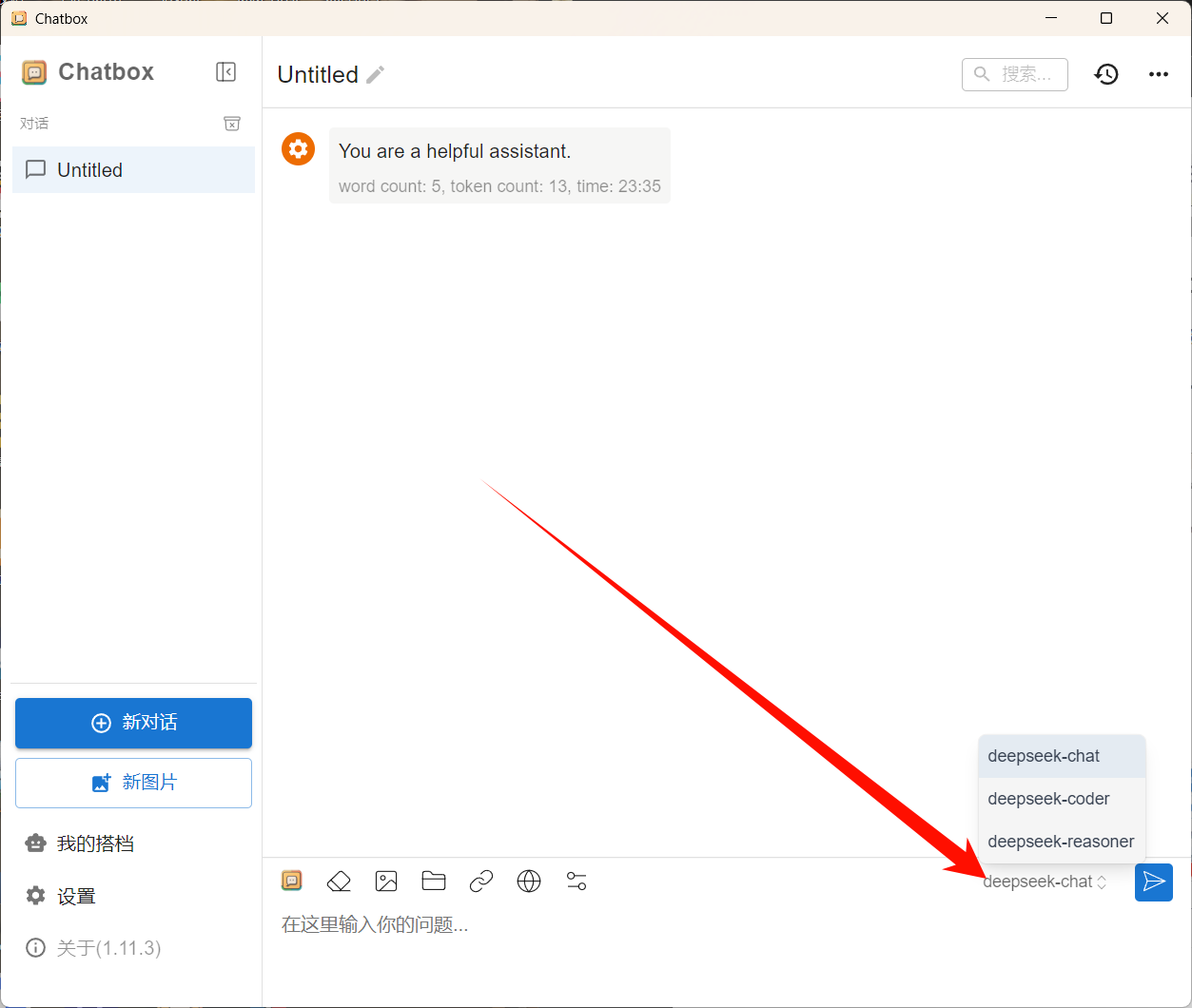Collapse the sidebar with the panel toggle icon

pos(225,72)
